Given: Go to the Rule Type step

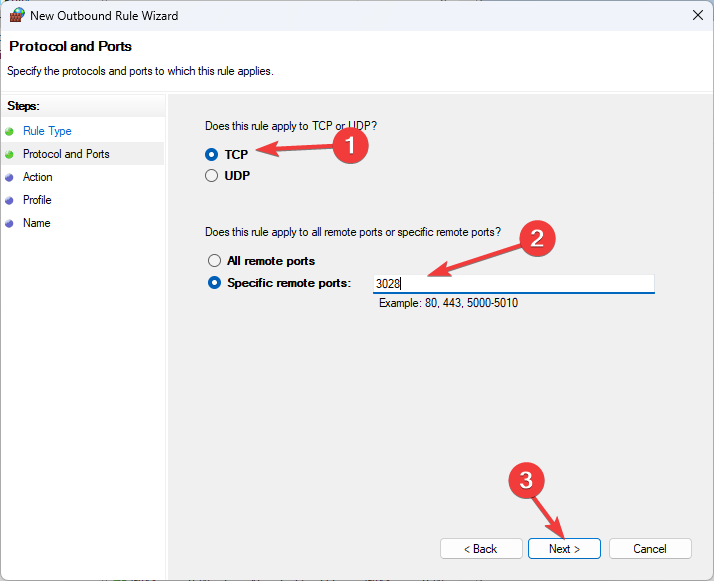Looking at the screenshot, I should coord(47,131).
